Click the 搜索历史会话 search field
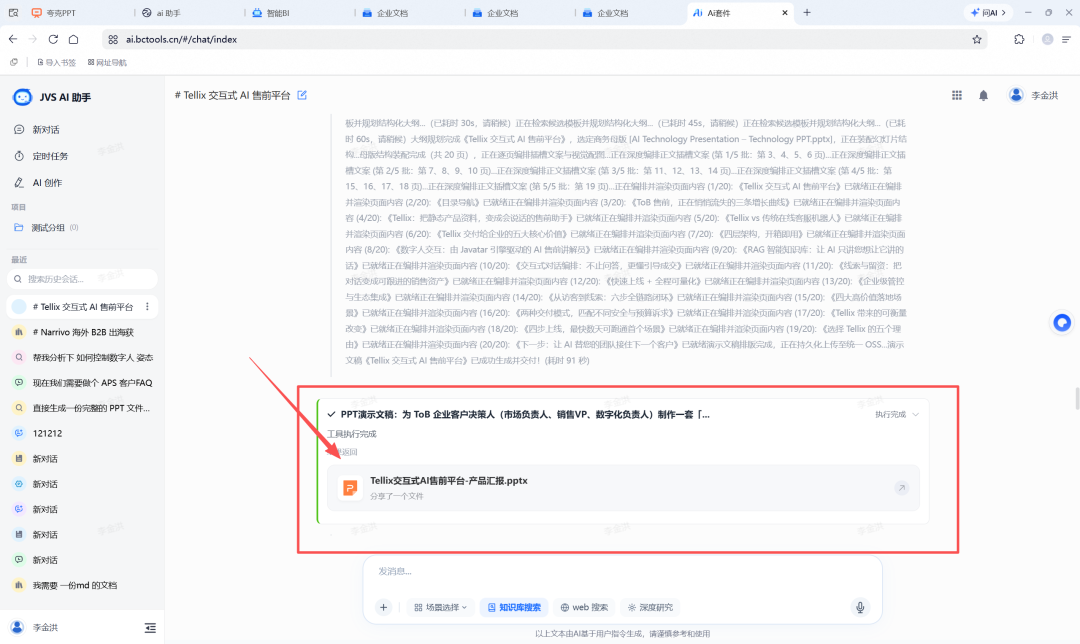The width and height of the screenshot is (1080, 644). click(x=83, y=279)
